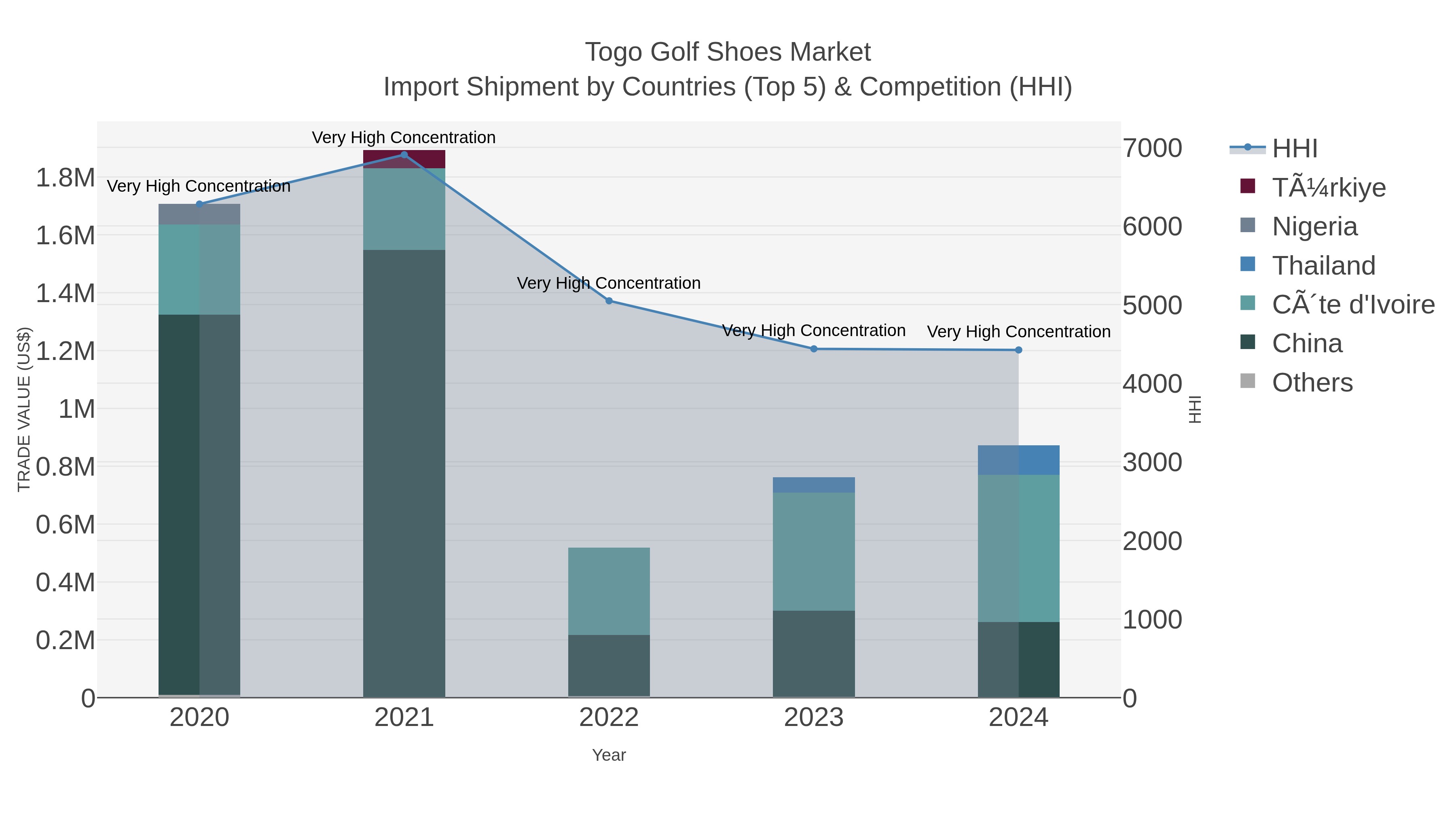Click the CÃ´te d'Ivoire segment in 2022

[x=609, y=591]
